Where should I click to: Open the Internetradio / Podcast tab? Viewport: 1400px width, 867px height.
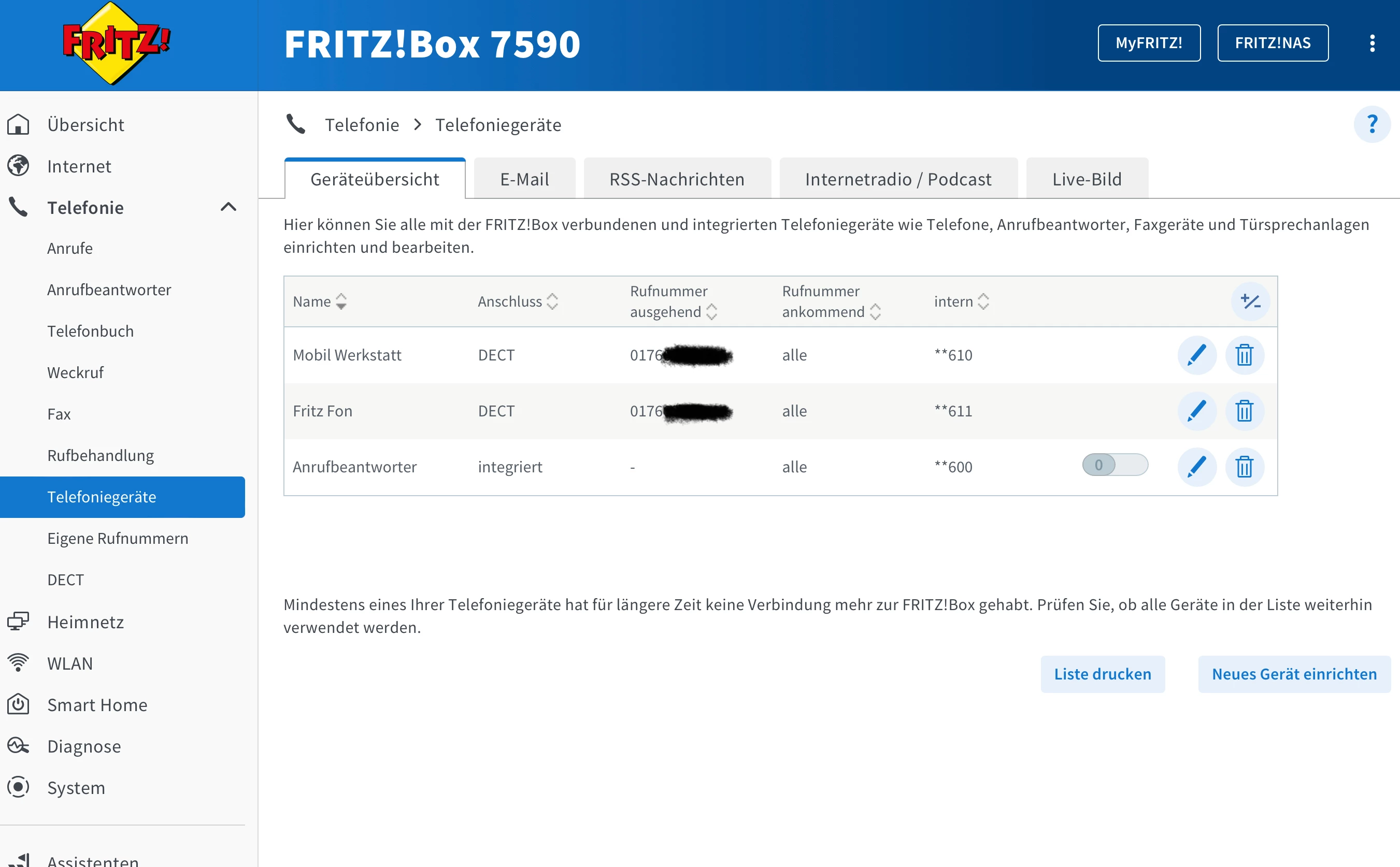897,180
